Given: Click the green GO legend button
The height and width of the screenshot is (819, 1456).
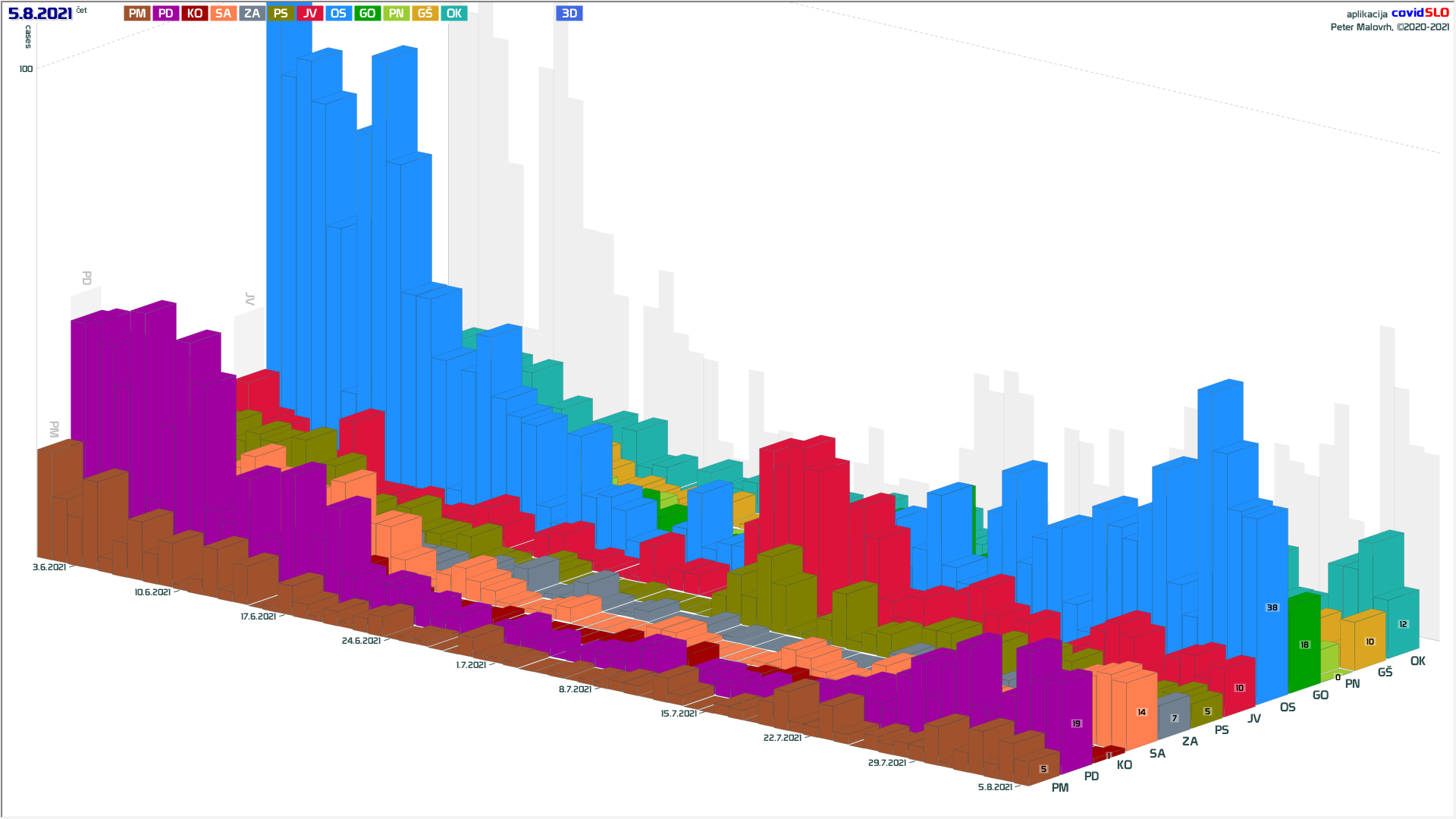Looking at the screenshot, I should point(367,14).
